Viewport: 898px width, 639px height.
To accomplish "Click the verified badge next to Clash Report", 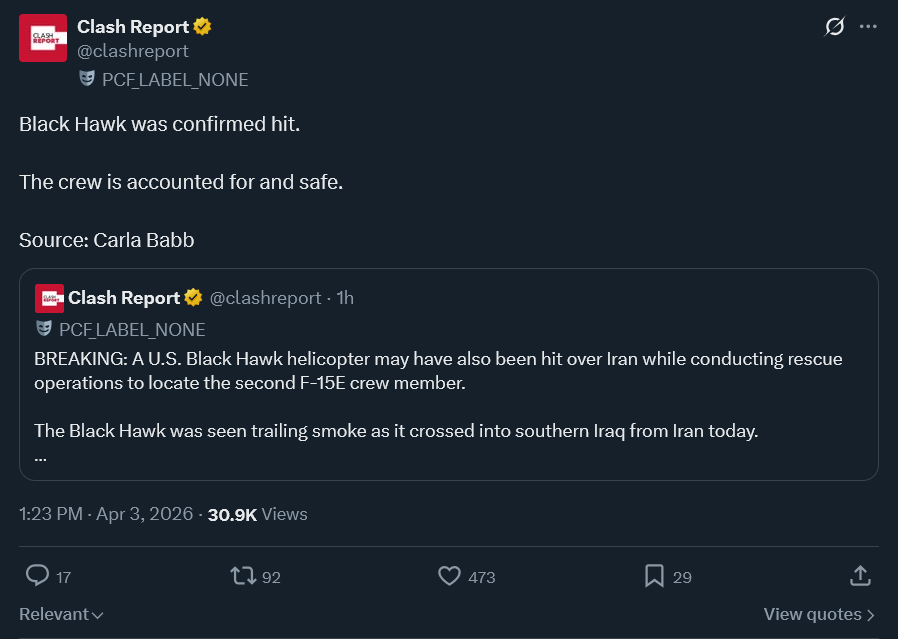I will [202, 26].
